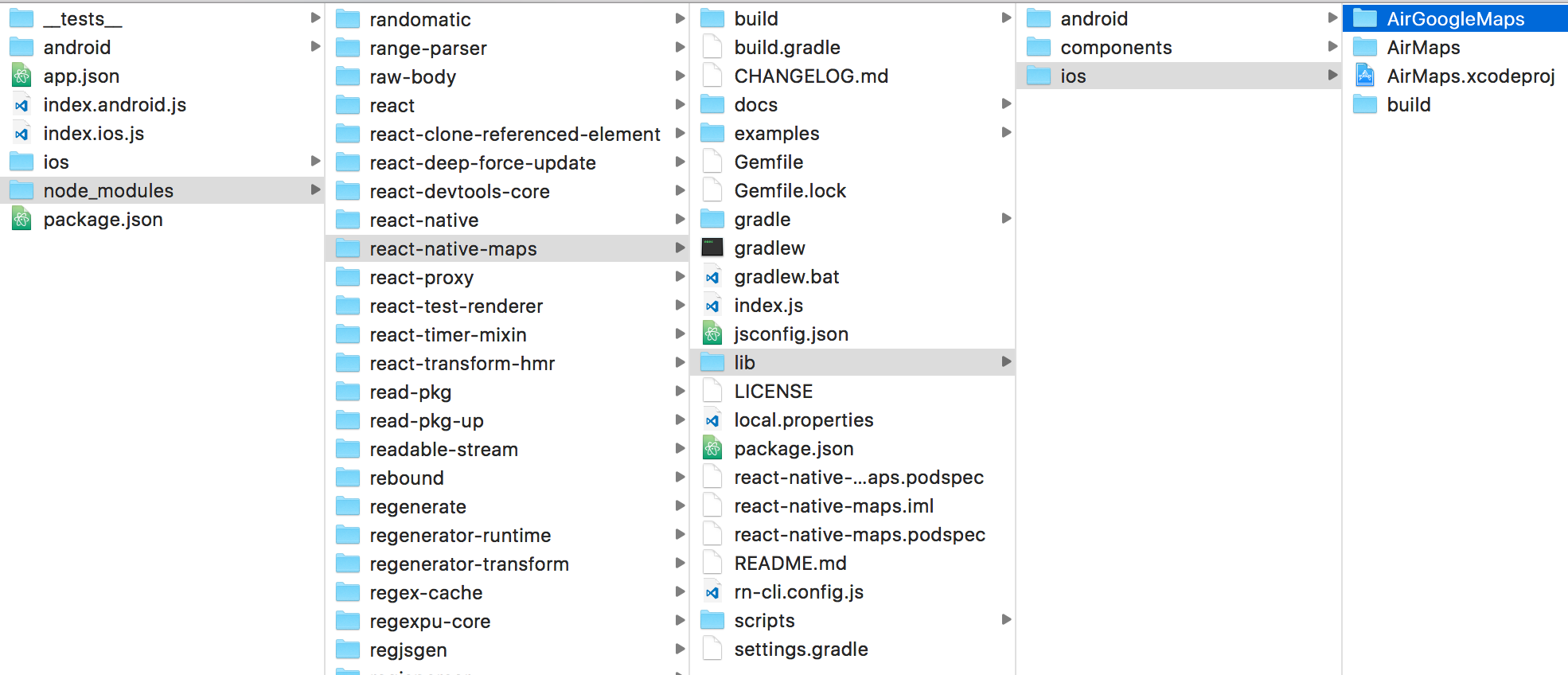Click the root package.json file icon
Viewport: 1568px width, 675px height.
pyautogui.click(x=21, y=220)
